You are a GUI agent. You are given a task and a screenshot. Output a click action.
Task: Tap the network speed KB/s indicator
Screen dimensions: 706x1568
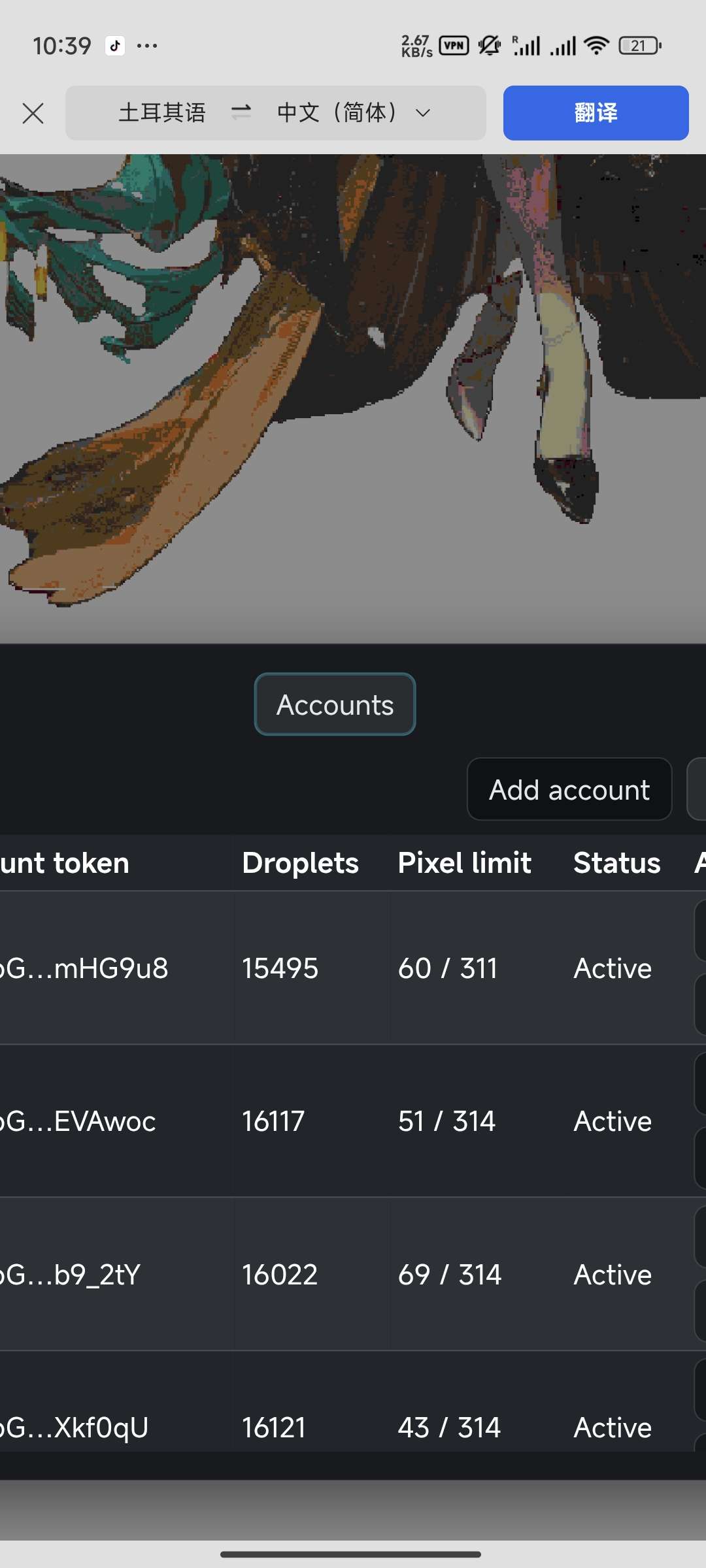pos(416,46)
